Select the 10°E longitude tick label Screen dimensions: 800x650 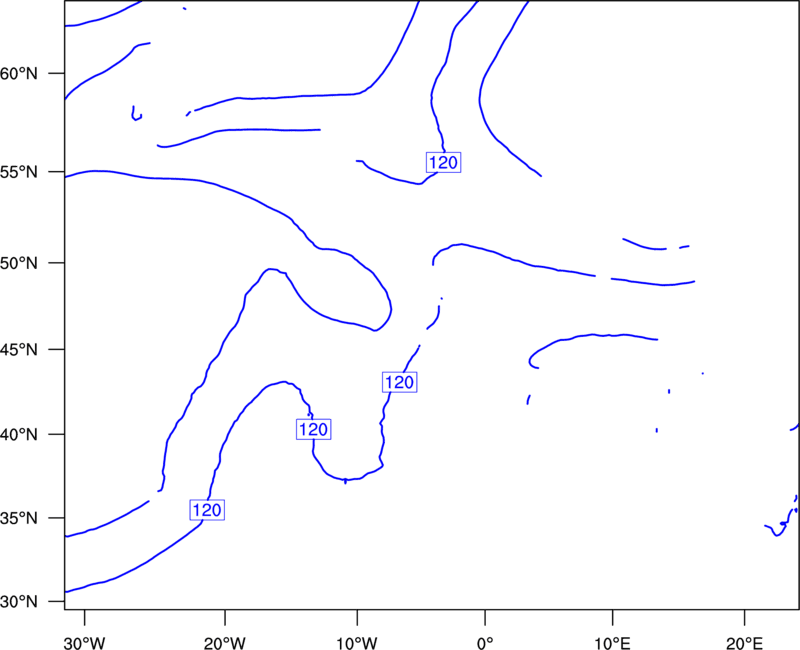click(612, 643)
